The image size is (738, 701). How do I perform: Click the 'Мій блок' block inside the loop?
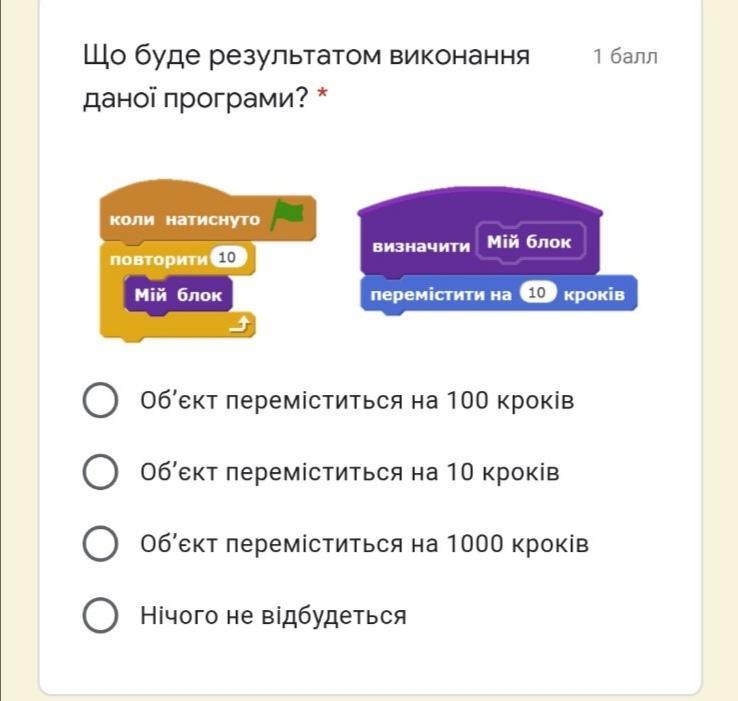(178, 295)
